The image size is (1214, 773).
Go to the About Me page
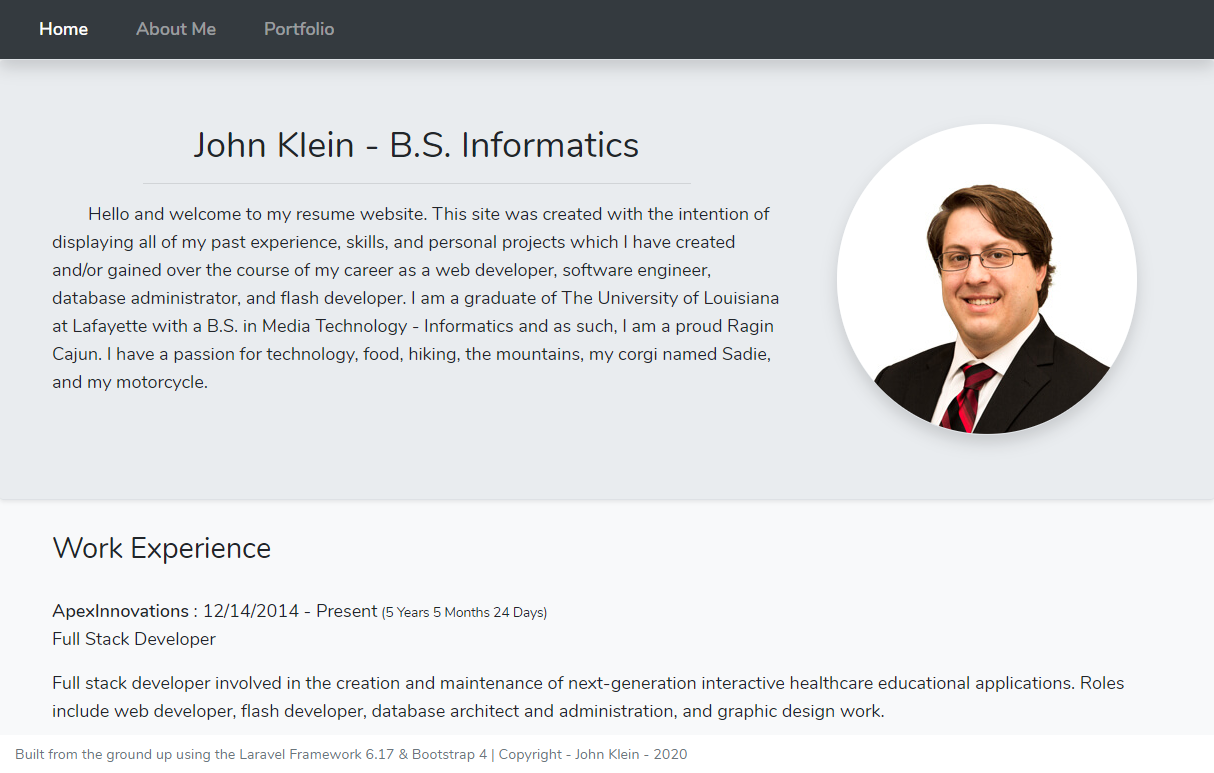coord(176,29)
